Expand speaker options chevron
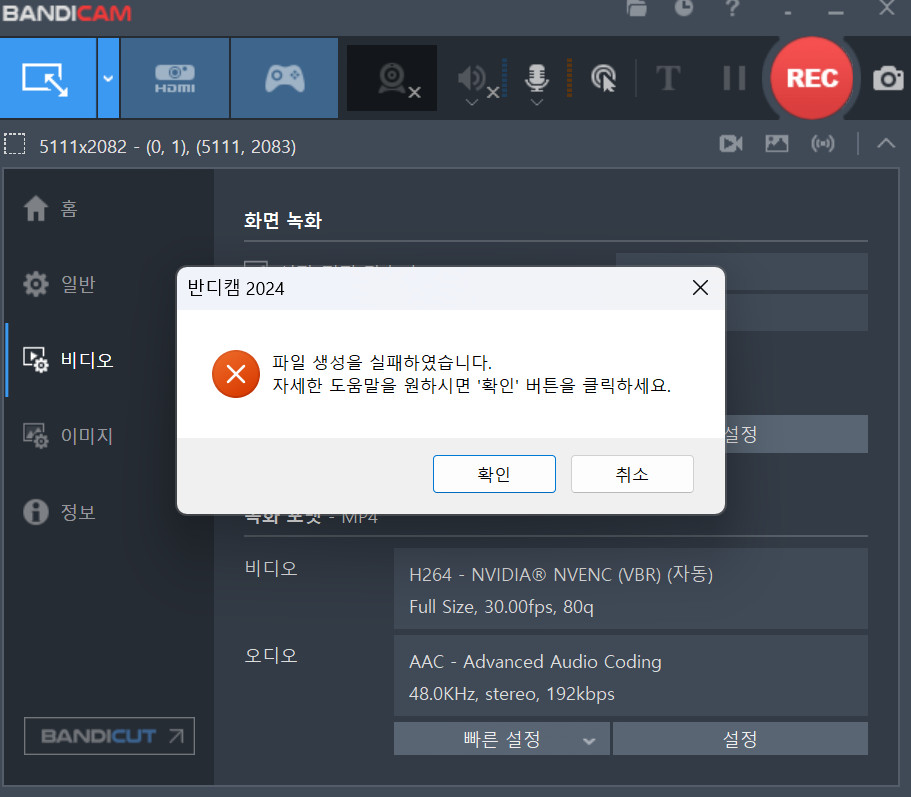911x797 pixels. (x=472, y=103)
